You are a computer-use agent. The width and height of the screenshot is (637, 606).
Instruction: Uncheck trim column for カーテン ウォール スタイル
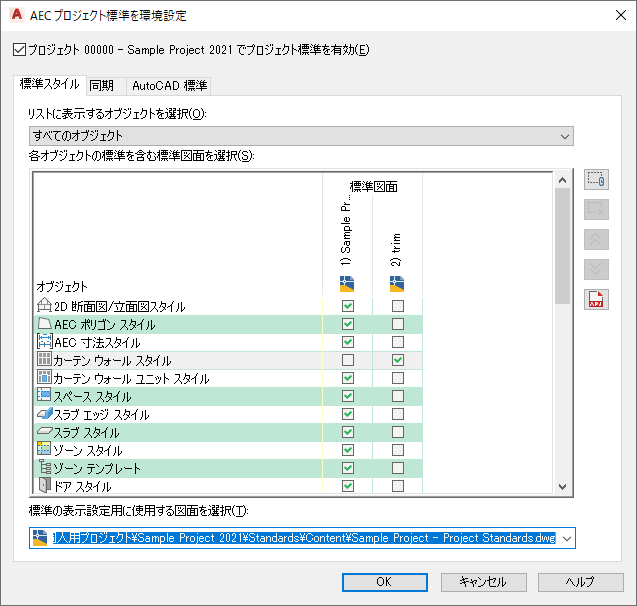click(398, 360)
